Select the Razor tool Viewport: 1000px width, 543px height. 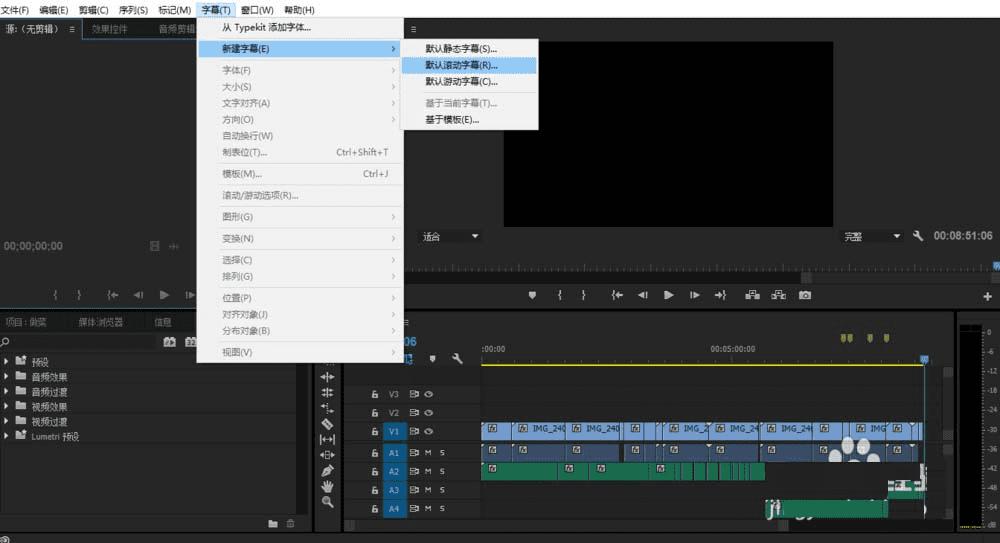click(327, 423)
